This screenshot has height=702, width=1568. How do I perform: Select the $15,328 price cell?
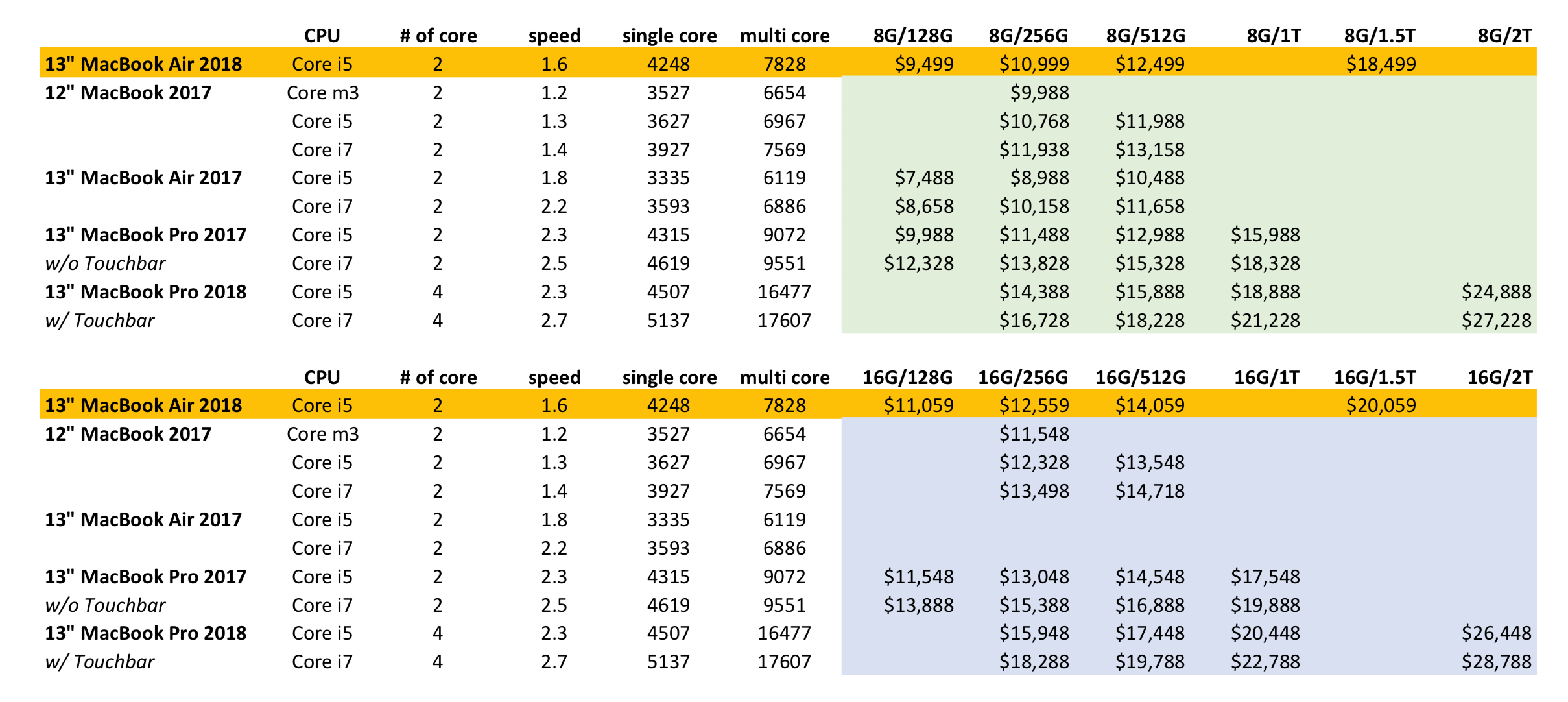(1150, 263)
